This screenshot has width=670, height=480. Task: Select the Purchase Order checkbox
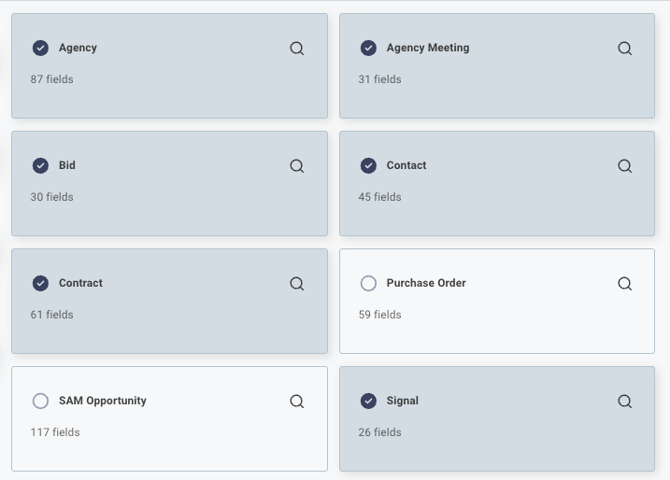[x=369, y=284]
